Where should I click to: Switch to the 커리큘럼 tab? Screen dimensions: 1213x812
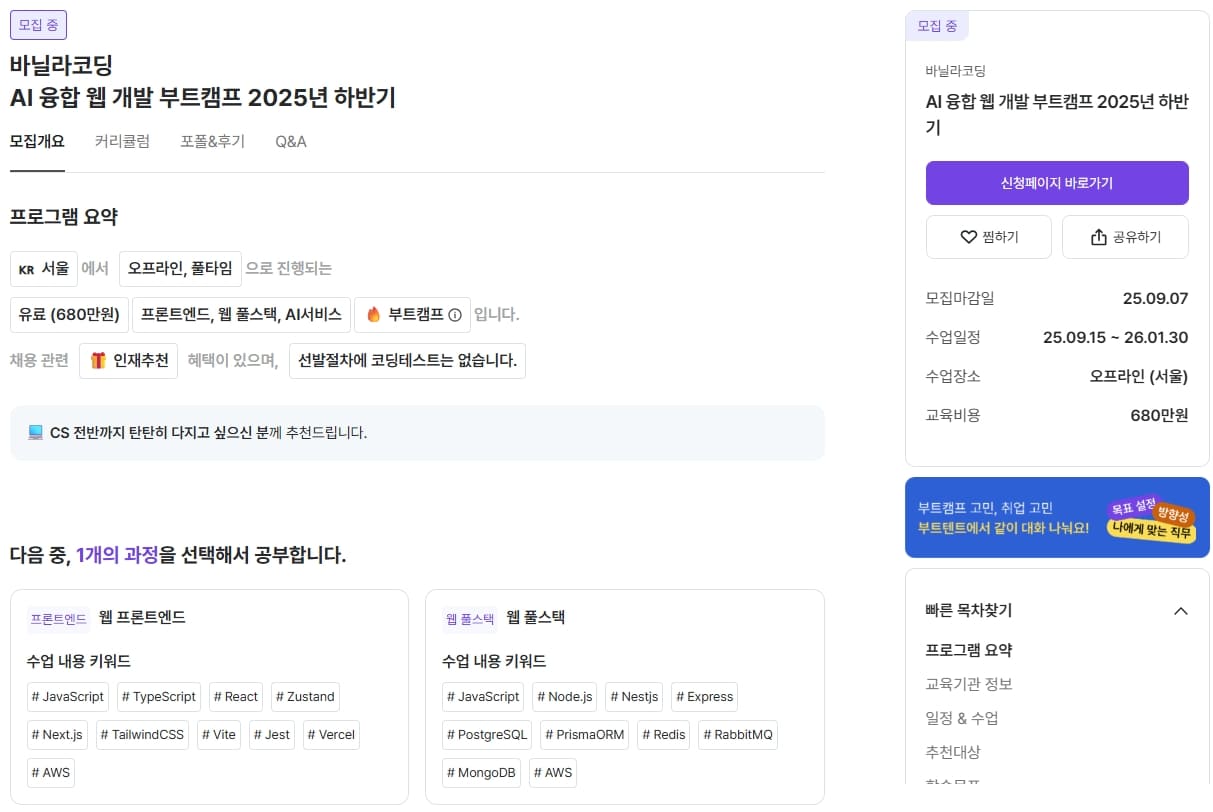pyautogui.click(x=121, y=141)
